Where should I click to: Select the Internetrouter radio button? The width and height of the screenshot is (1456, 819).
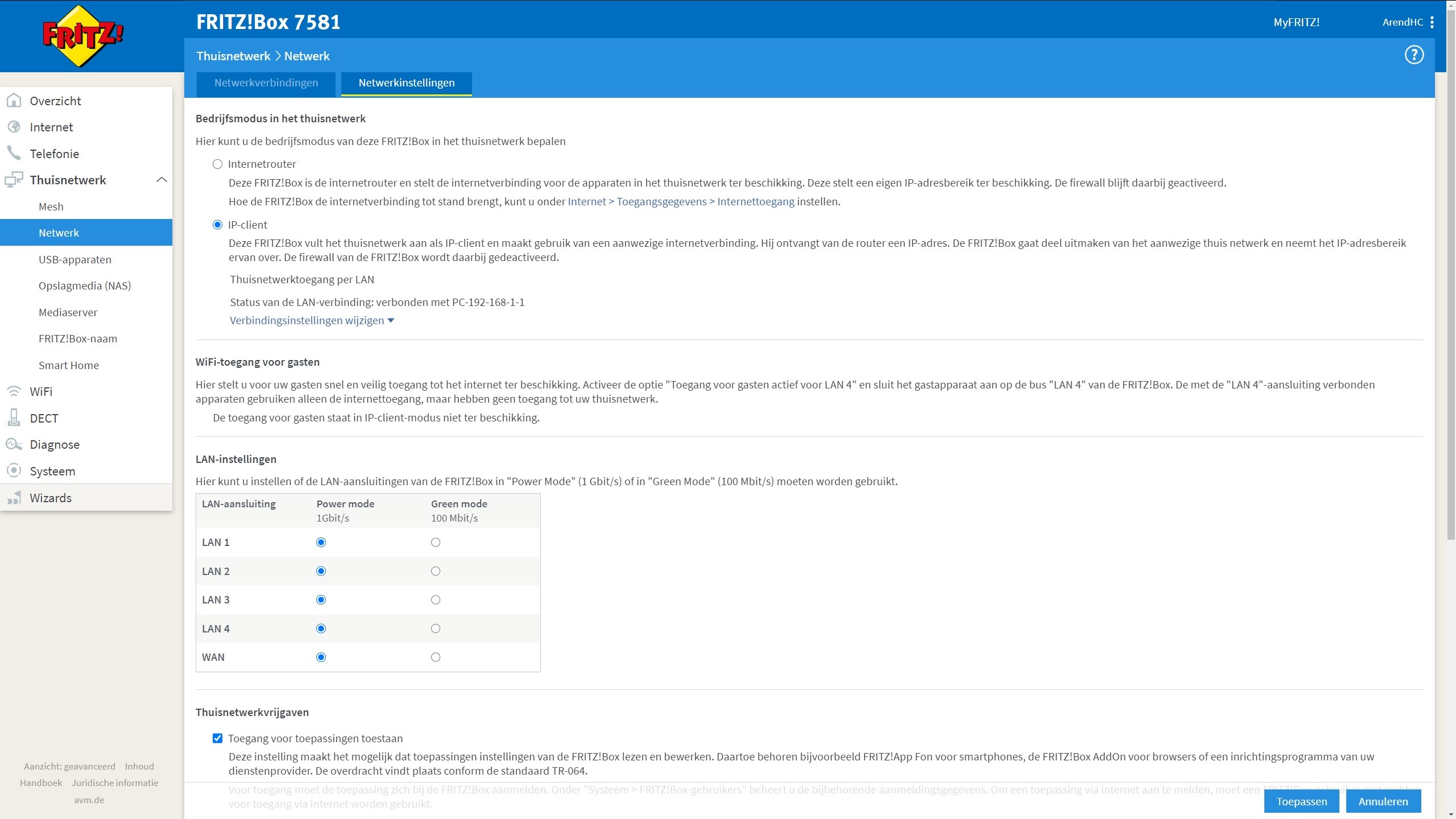pos(217,164)
